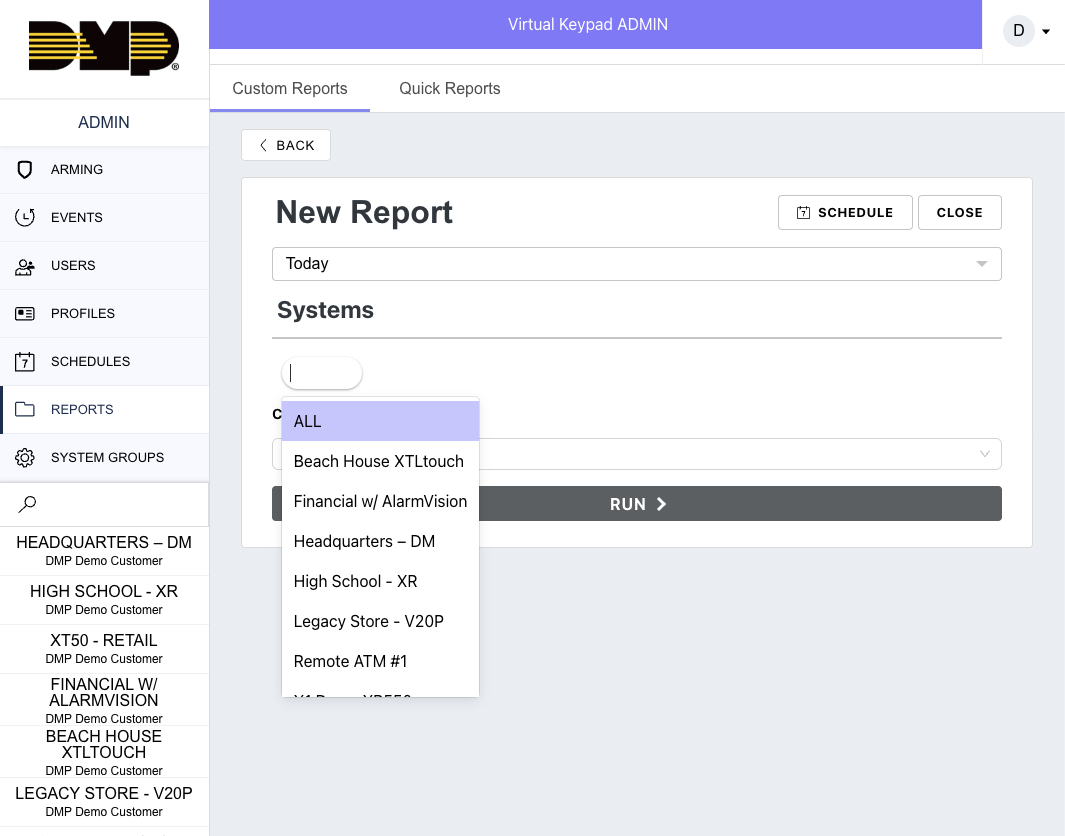Click the Schedules calendar icon
This screenshot has height=836, width=1065.
click(24, 361)
